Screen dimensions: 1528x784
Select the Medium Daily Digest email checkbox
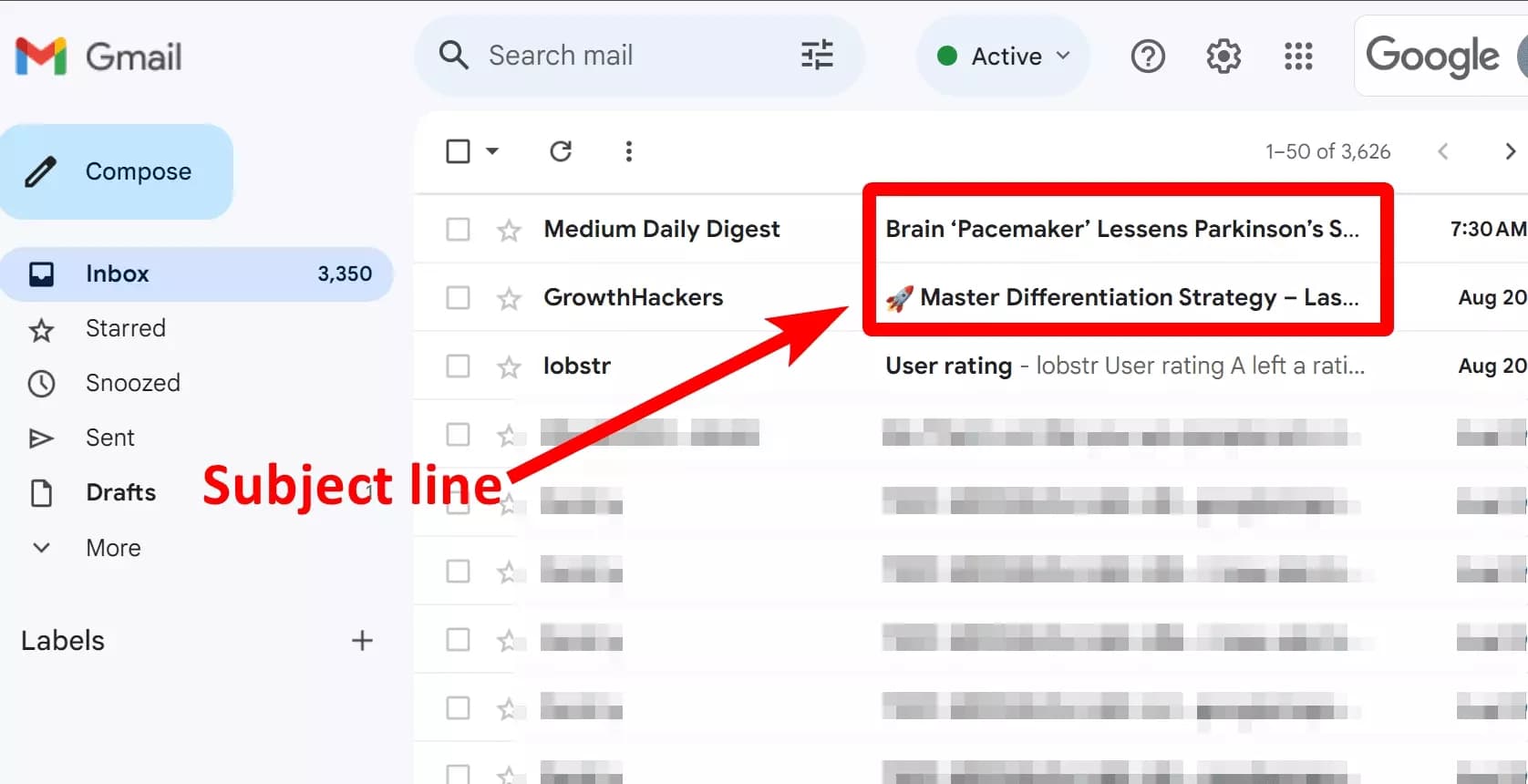point(458,229)
